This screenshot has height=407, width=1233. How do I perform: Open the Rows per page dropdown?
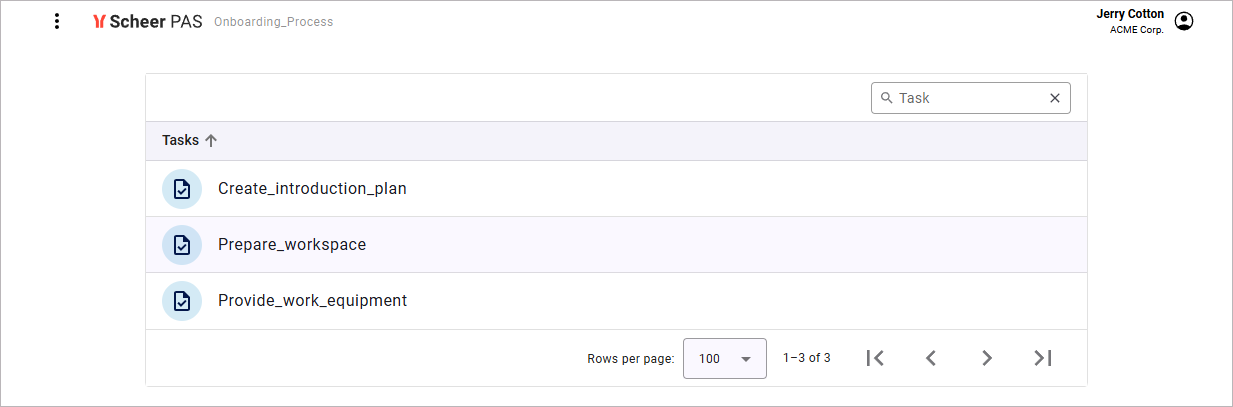724,358
